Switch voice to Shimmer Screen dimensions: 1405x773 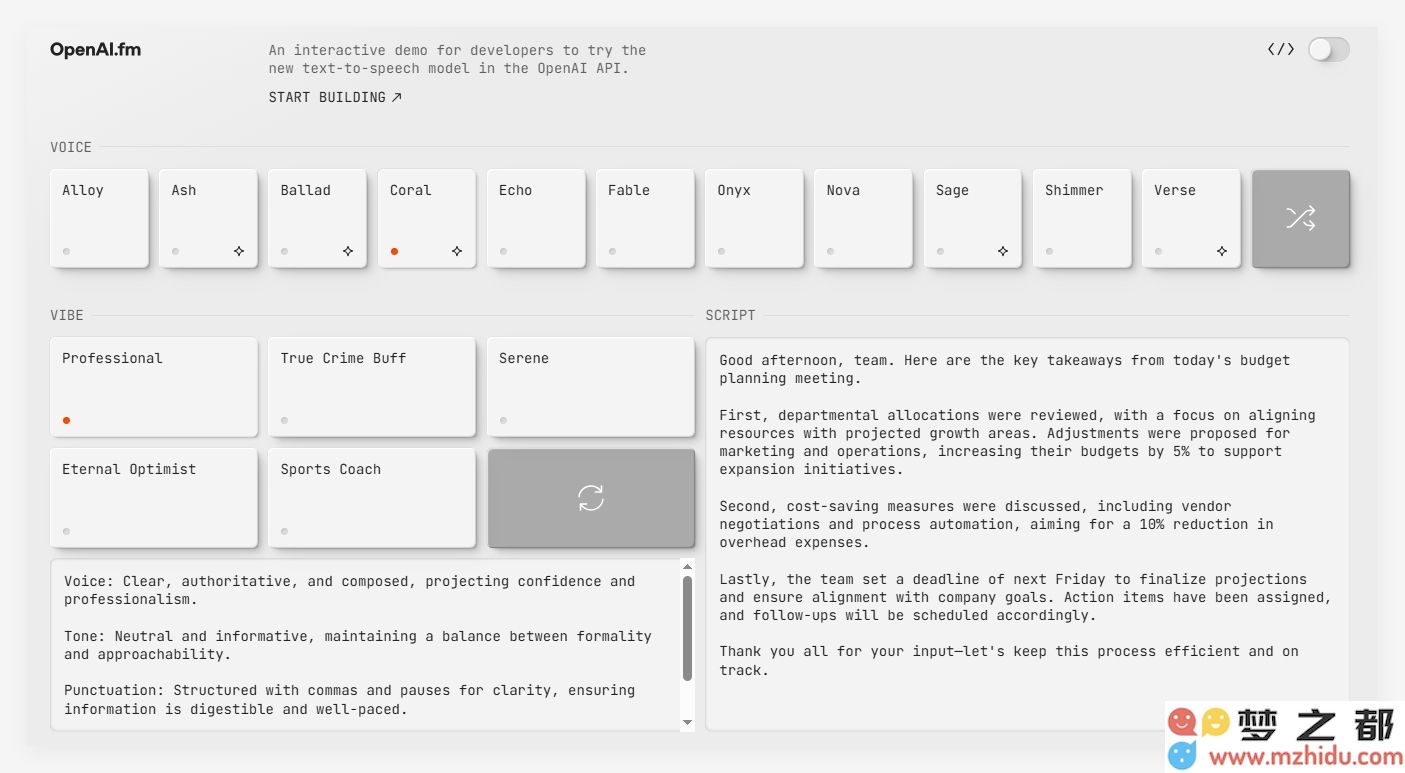tap(1082, 218)
